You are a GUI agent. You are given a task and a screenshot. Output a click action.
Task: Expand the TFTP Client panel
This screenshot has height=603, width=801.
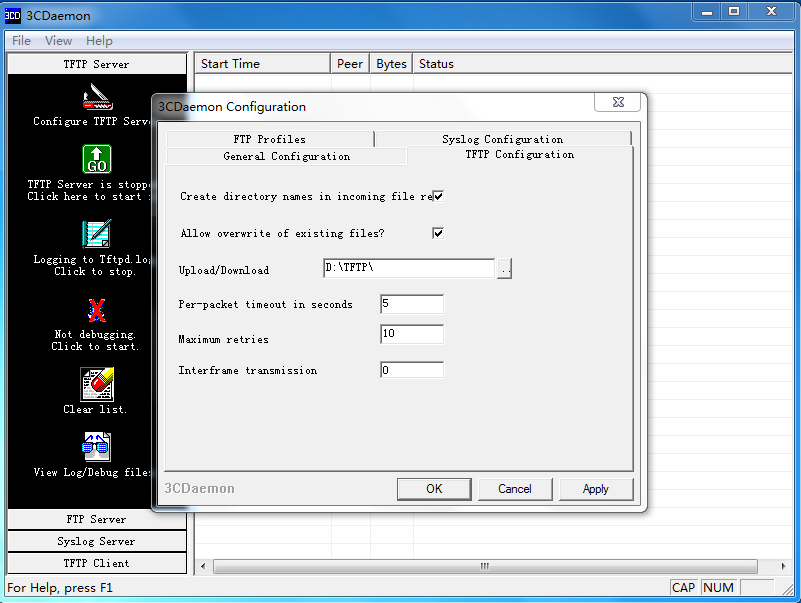(97, 563)
